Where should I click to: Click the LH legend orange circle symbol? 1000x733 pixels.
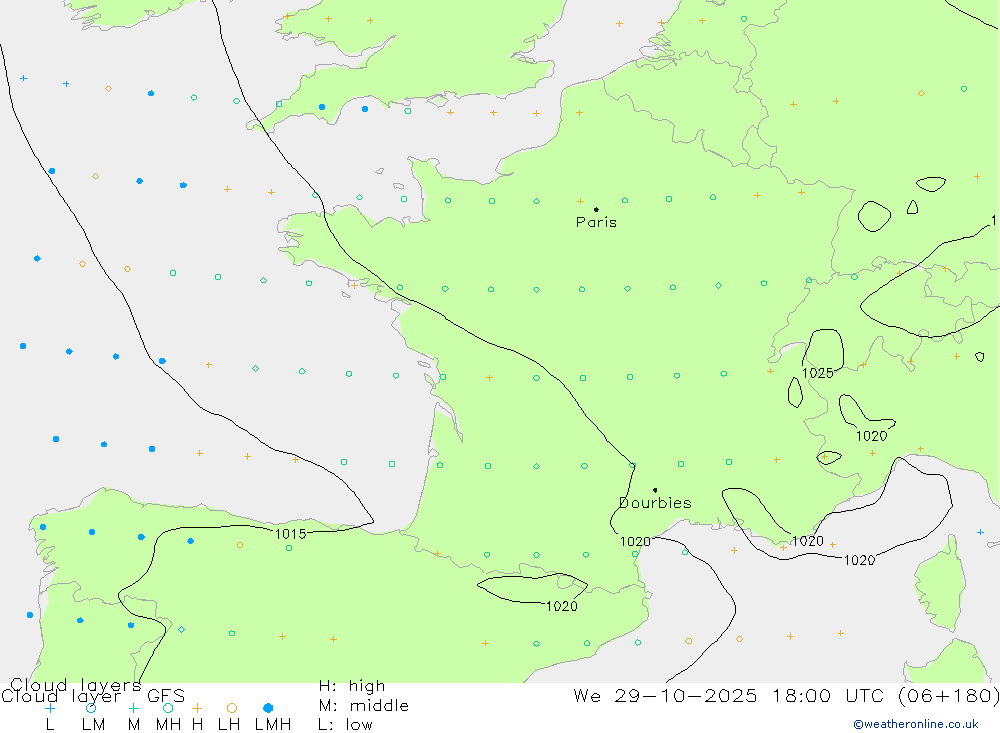pyautogui.click(x=232, y=708)
